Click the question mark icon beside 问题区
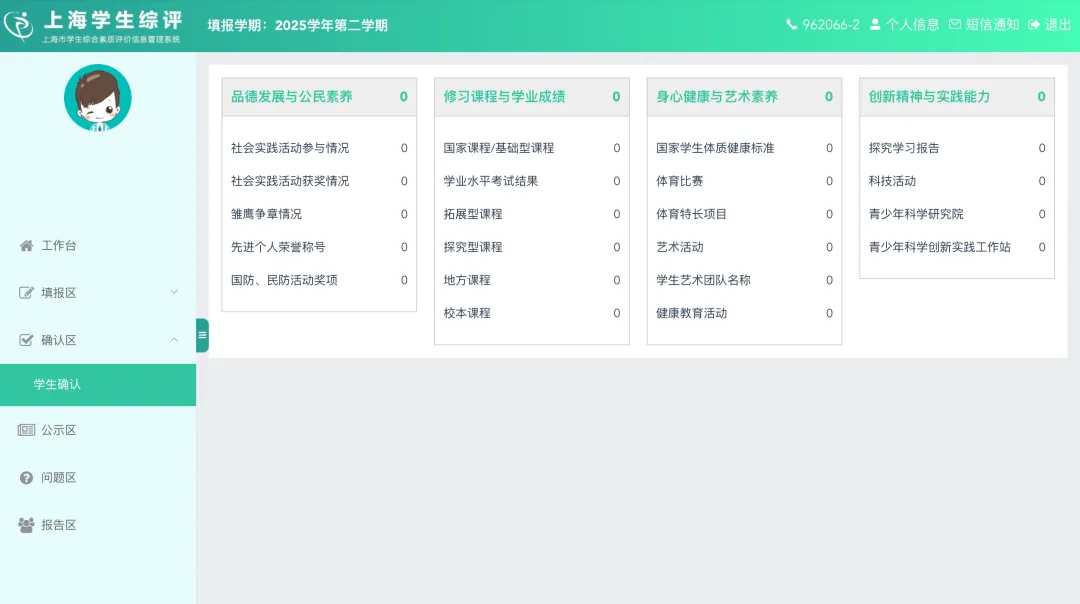 point(26,478)
